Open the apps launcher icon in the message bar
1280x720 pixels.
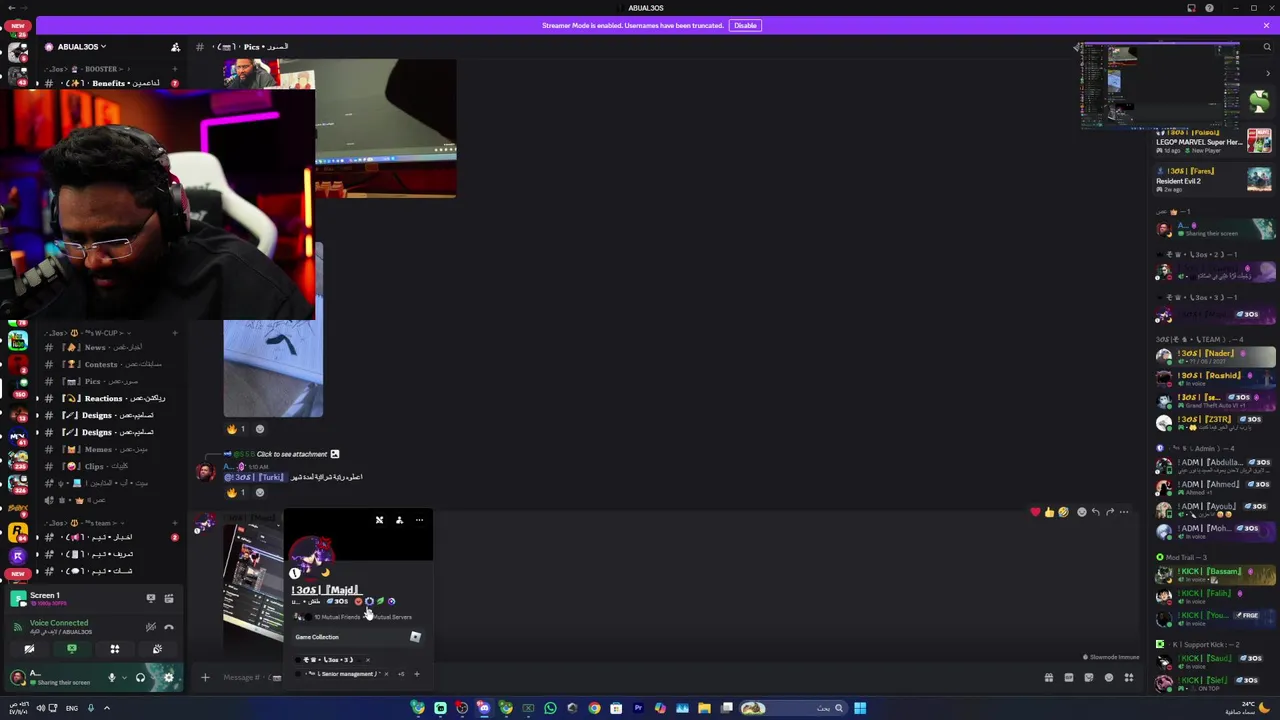point(1129,678)
